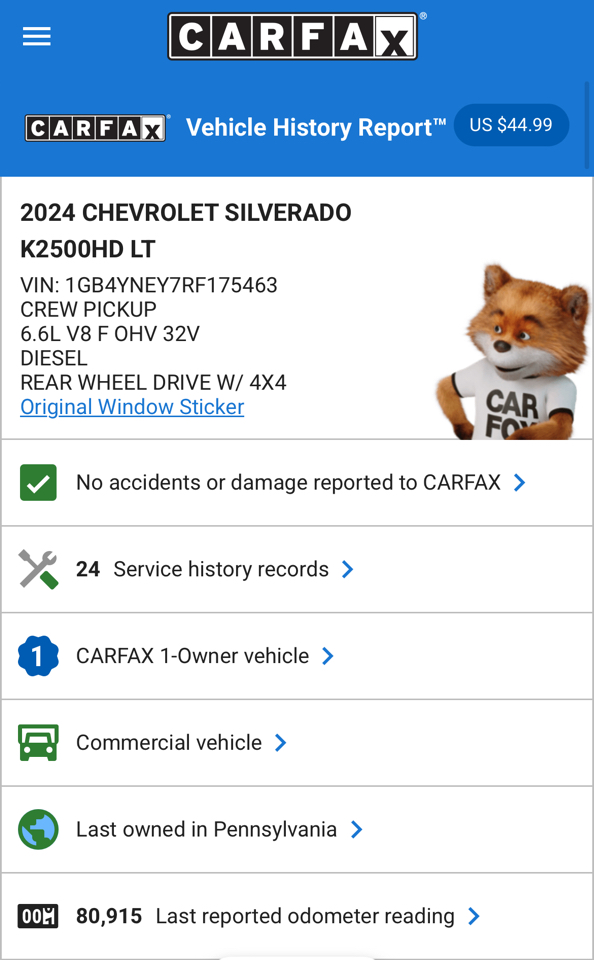Image resolution: width=594 pixels, height=960 pixels.
Task: Click the US $44.99 price button
Action: pos(511,125)
